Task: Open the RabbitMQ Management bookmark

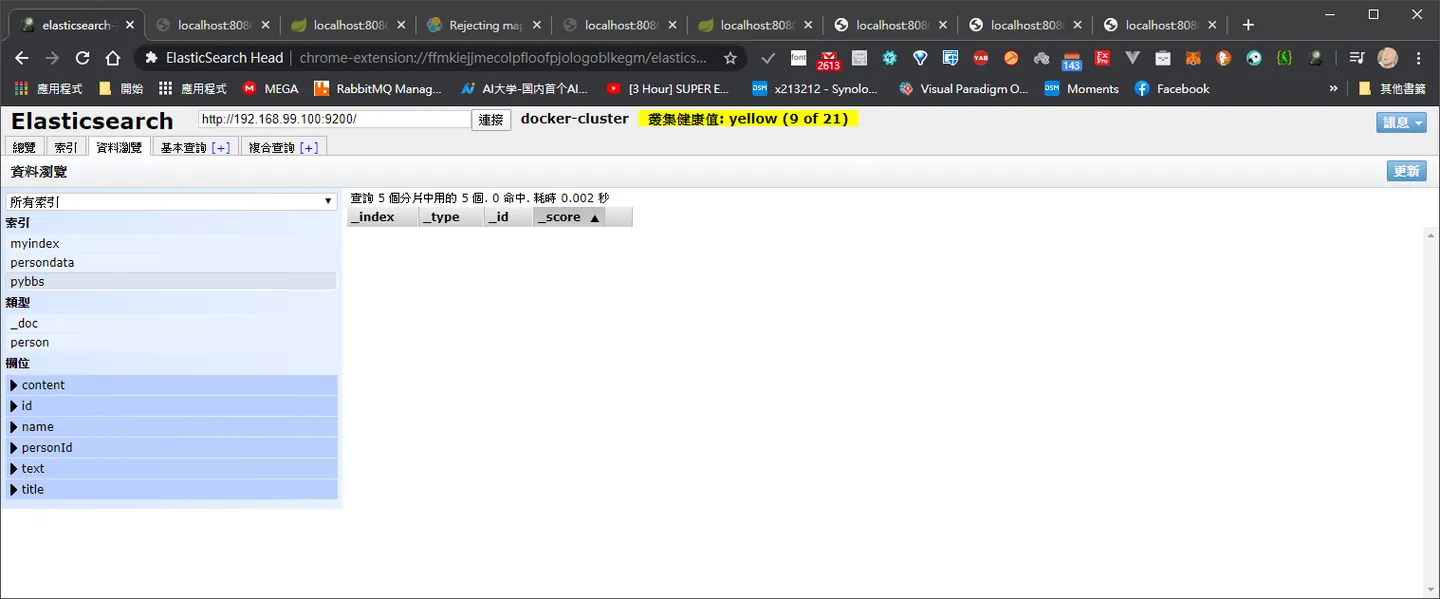Action: click(x=377, y=89)
